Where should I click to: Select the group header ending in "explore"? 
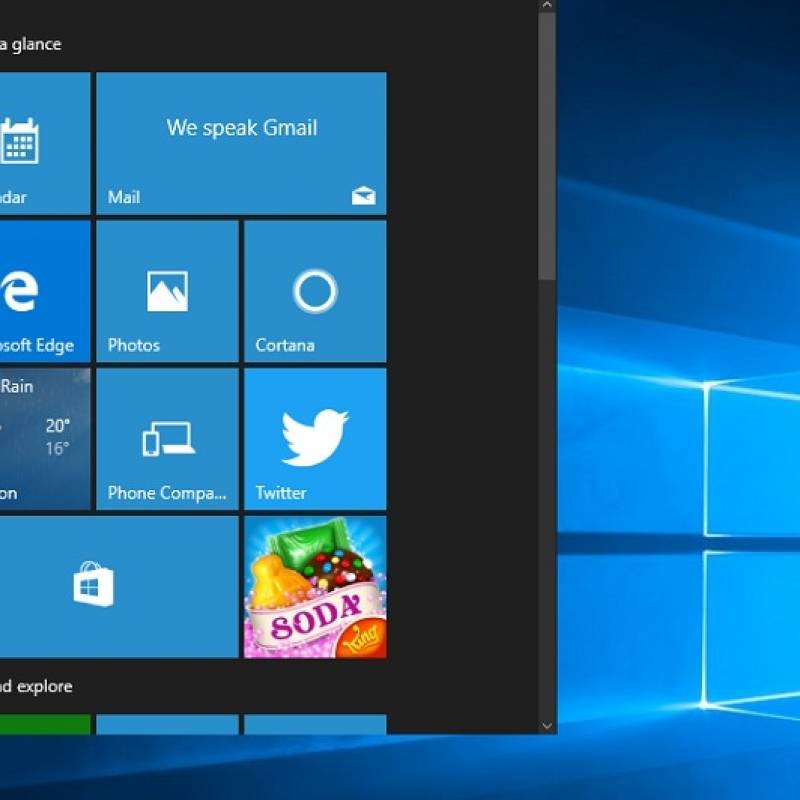click(36, 687)
